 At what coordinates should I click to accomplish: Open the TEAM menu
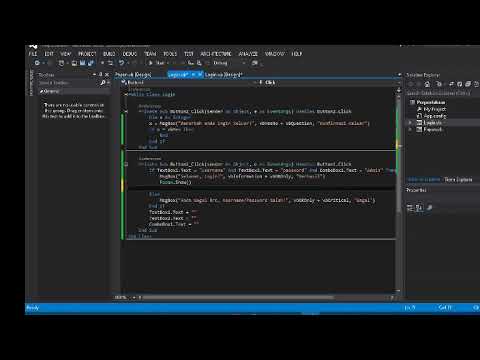[150, 54]
